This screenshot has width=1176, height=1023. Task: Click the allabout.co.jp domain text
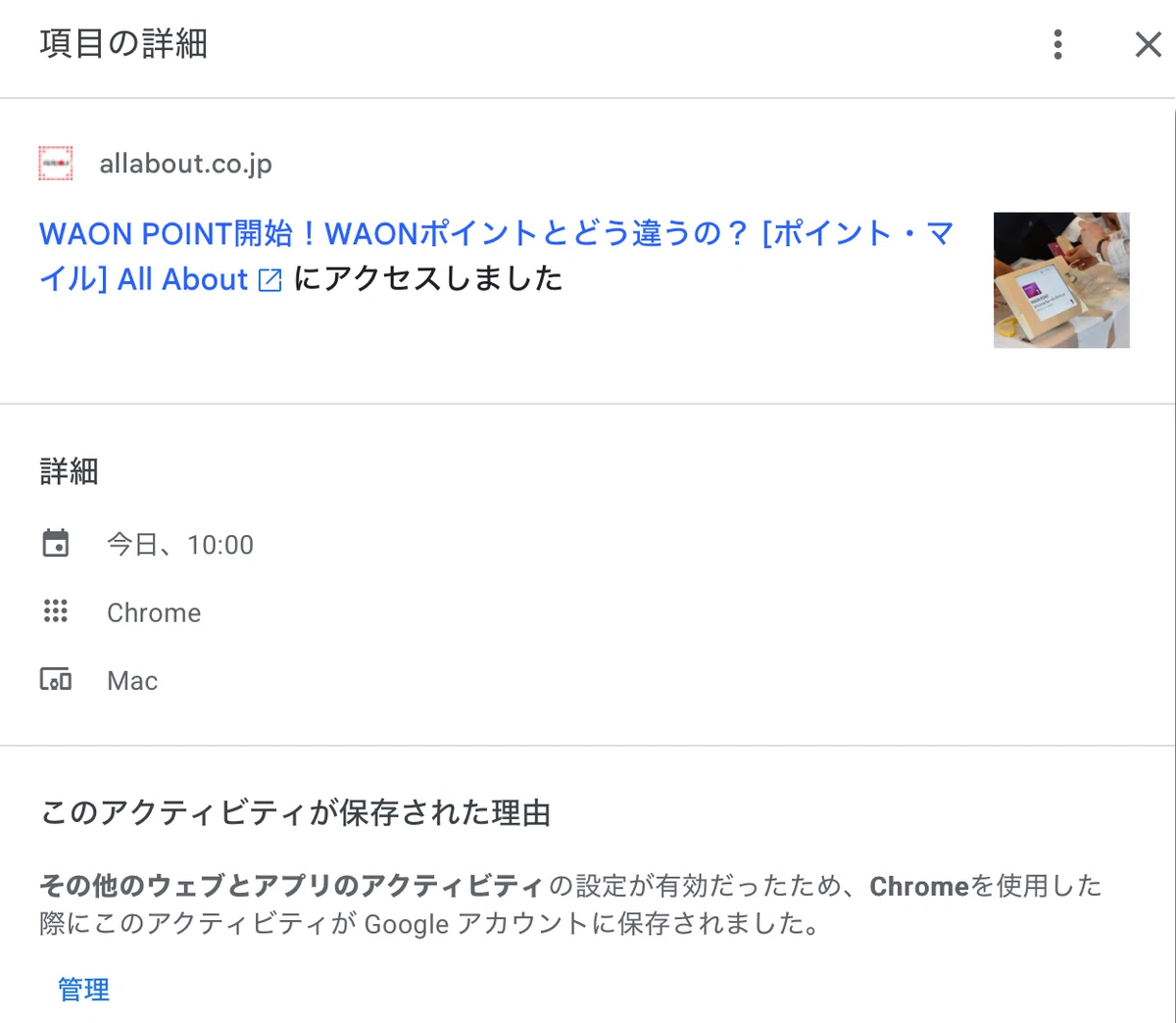point(185,164)
